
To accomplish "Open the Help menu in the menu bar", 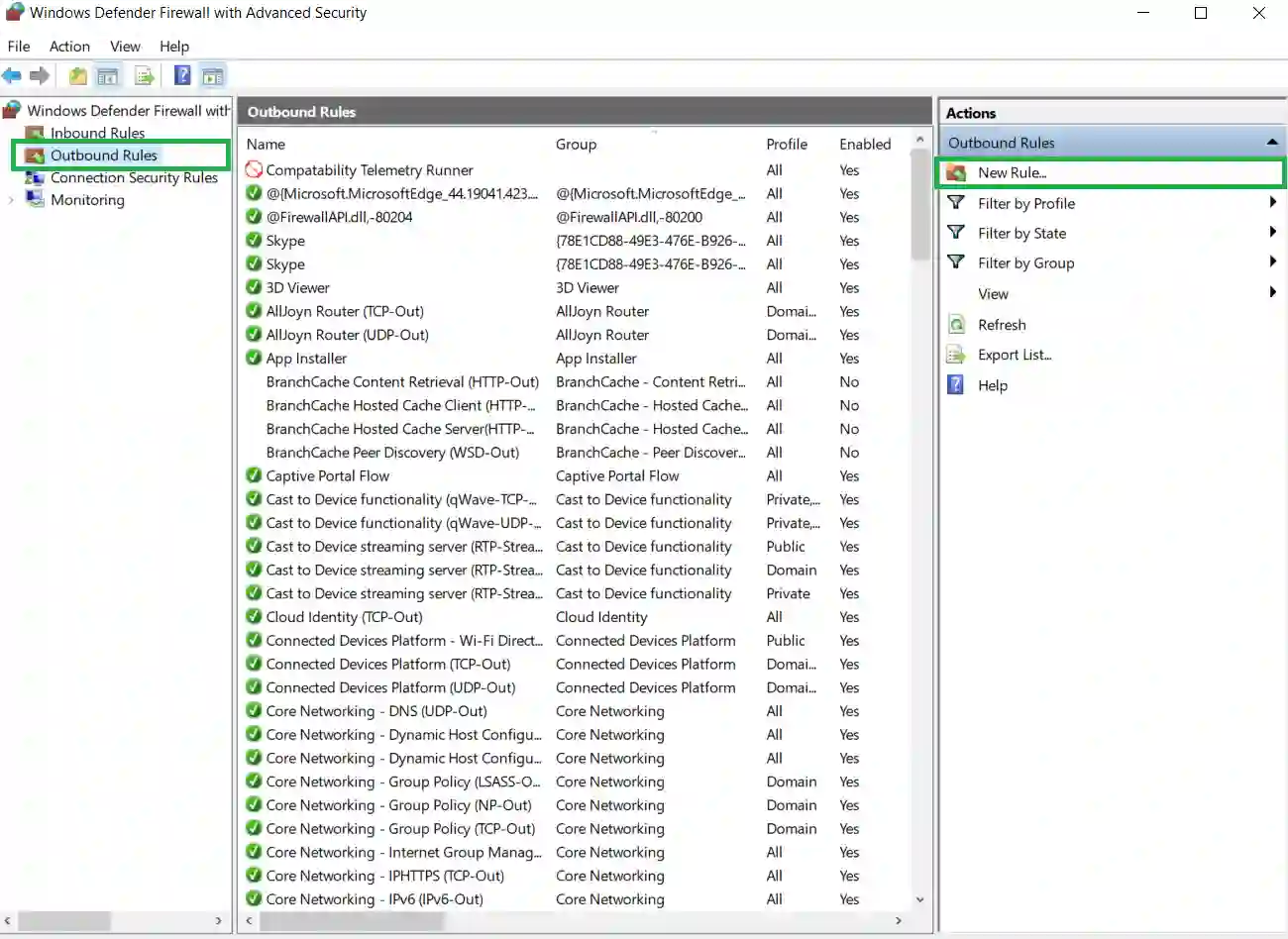I will [x=174, y=47].
